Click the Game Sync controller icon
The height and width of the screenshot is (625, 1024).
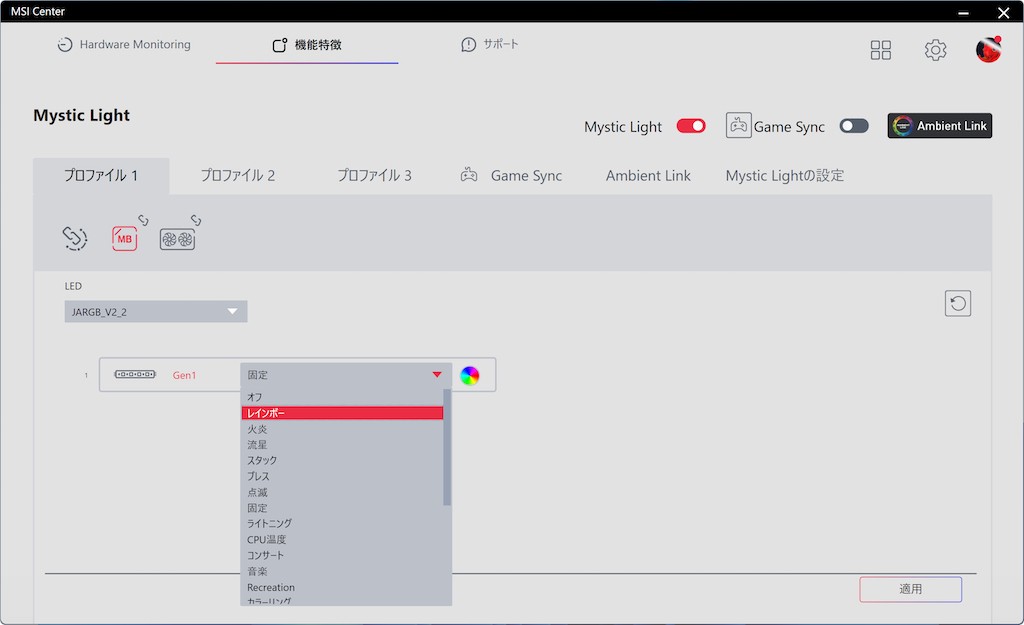pos(738,126)
